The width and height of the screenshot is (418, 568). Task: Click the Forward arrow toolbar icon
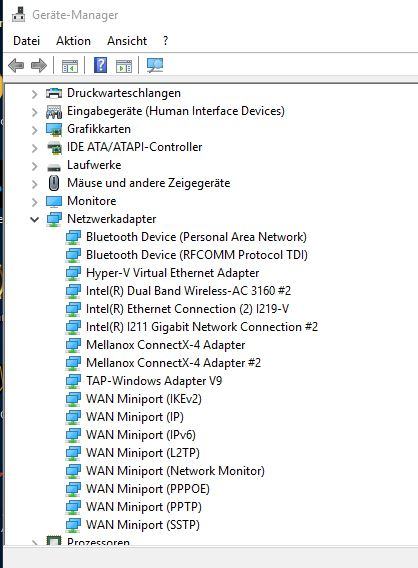[x=39, y=66]
